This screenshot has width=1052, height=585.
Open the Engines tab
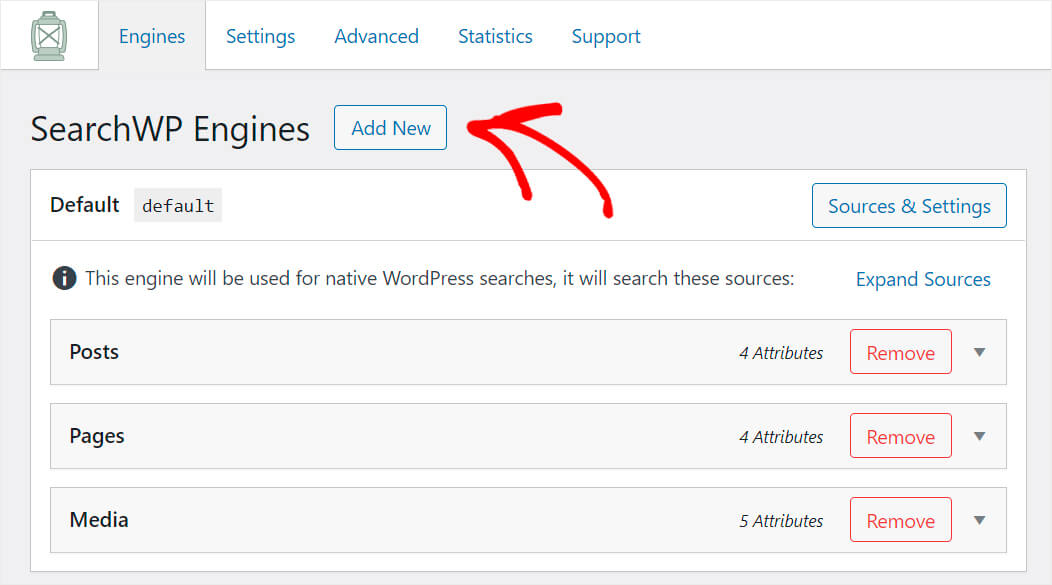click(x=152, y=36)
